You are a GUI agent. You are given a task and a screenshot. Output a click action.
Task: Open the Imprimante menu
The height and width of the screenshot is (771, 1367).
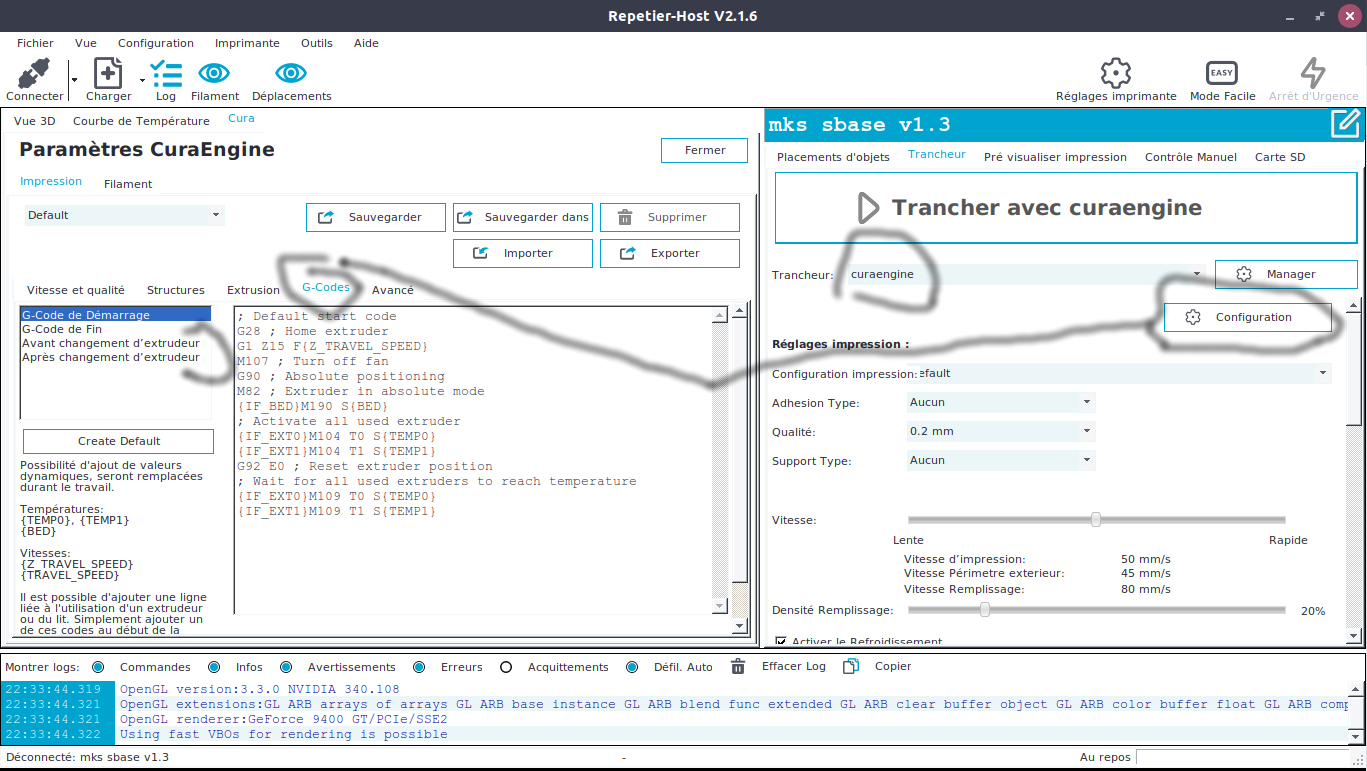(x=247, y=43)
